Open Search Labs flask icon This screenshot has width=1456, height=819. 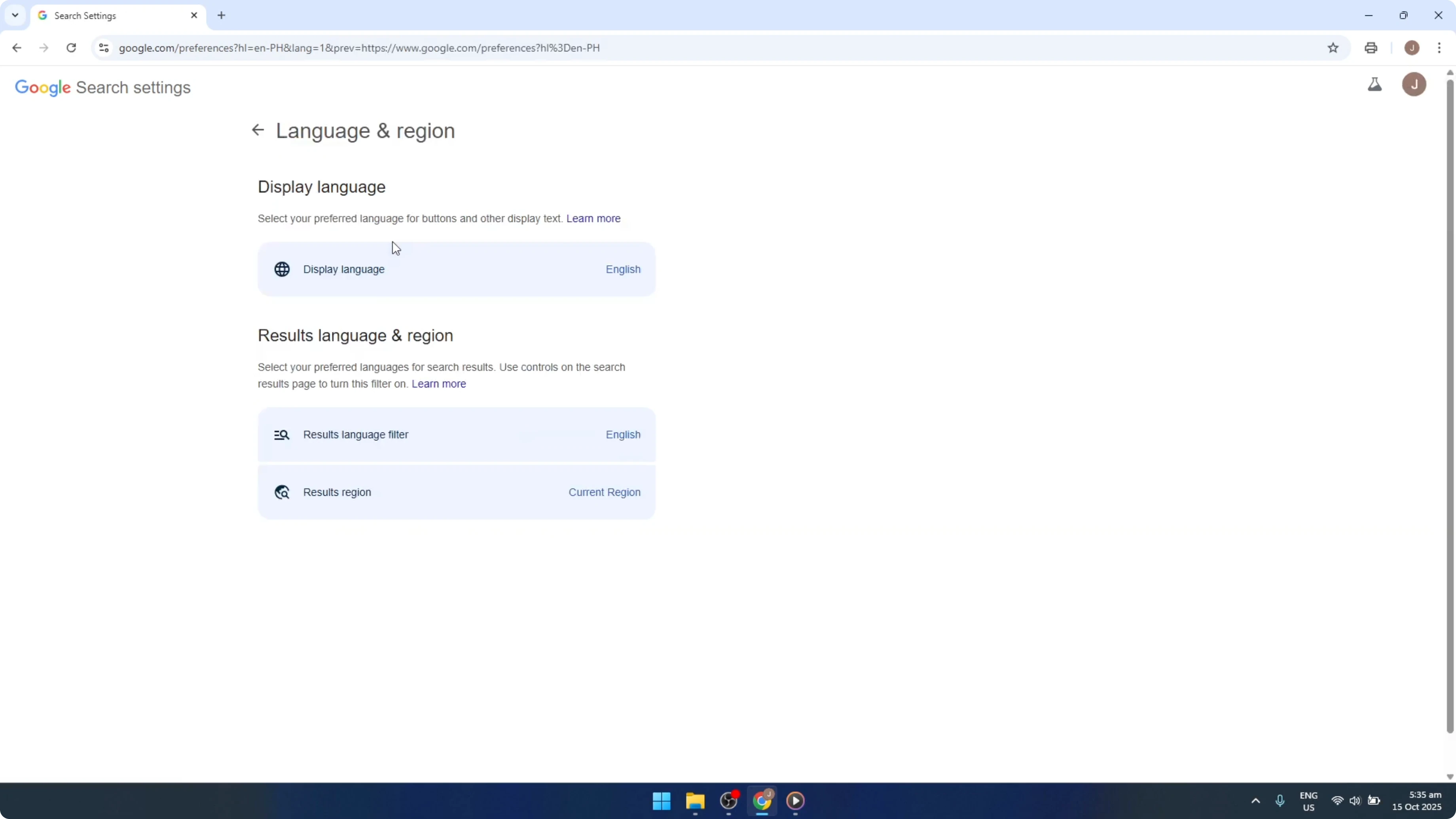point(1374,85)
